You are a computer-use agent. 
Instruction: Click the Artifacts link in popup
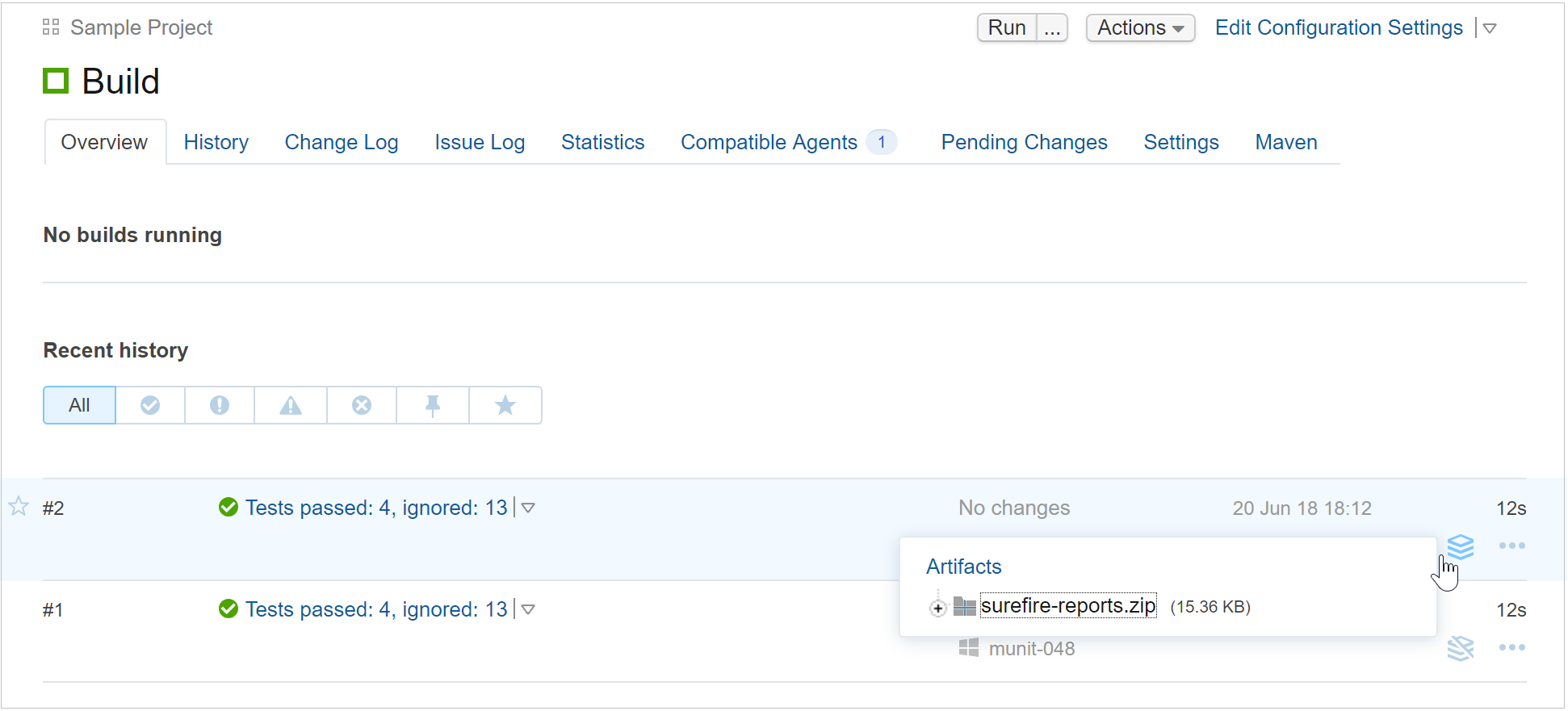point(963,567)
